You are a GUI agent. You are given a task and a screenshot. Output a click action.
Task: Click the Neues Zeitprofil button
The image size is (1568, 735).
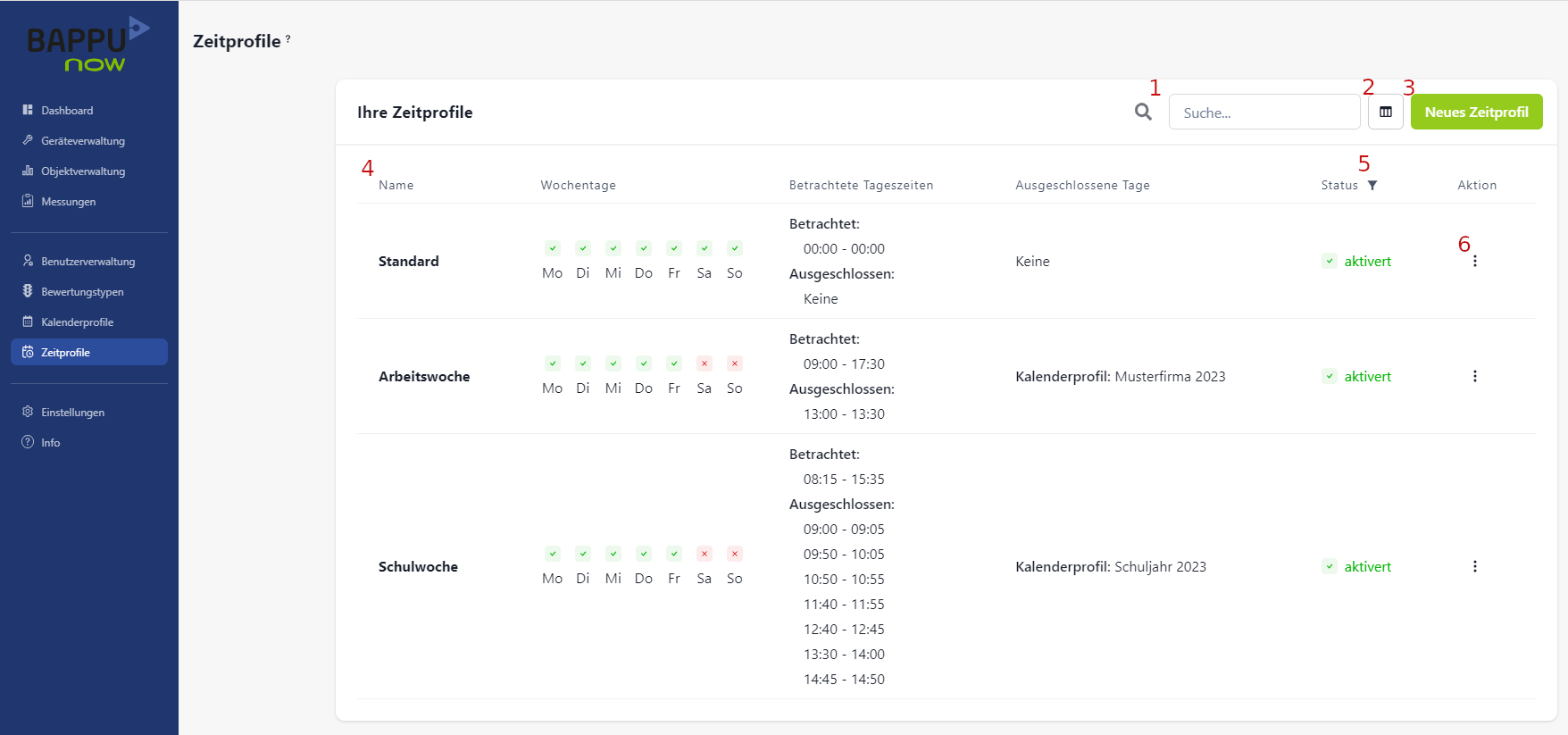[1477, 112]
